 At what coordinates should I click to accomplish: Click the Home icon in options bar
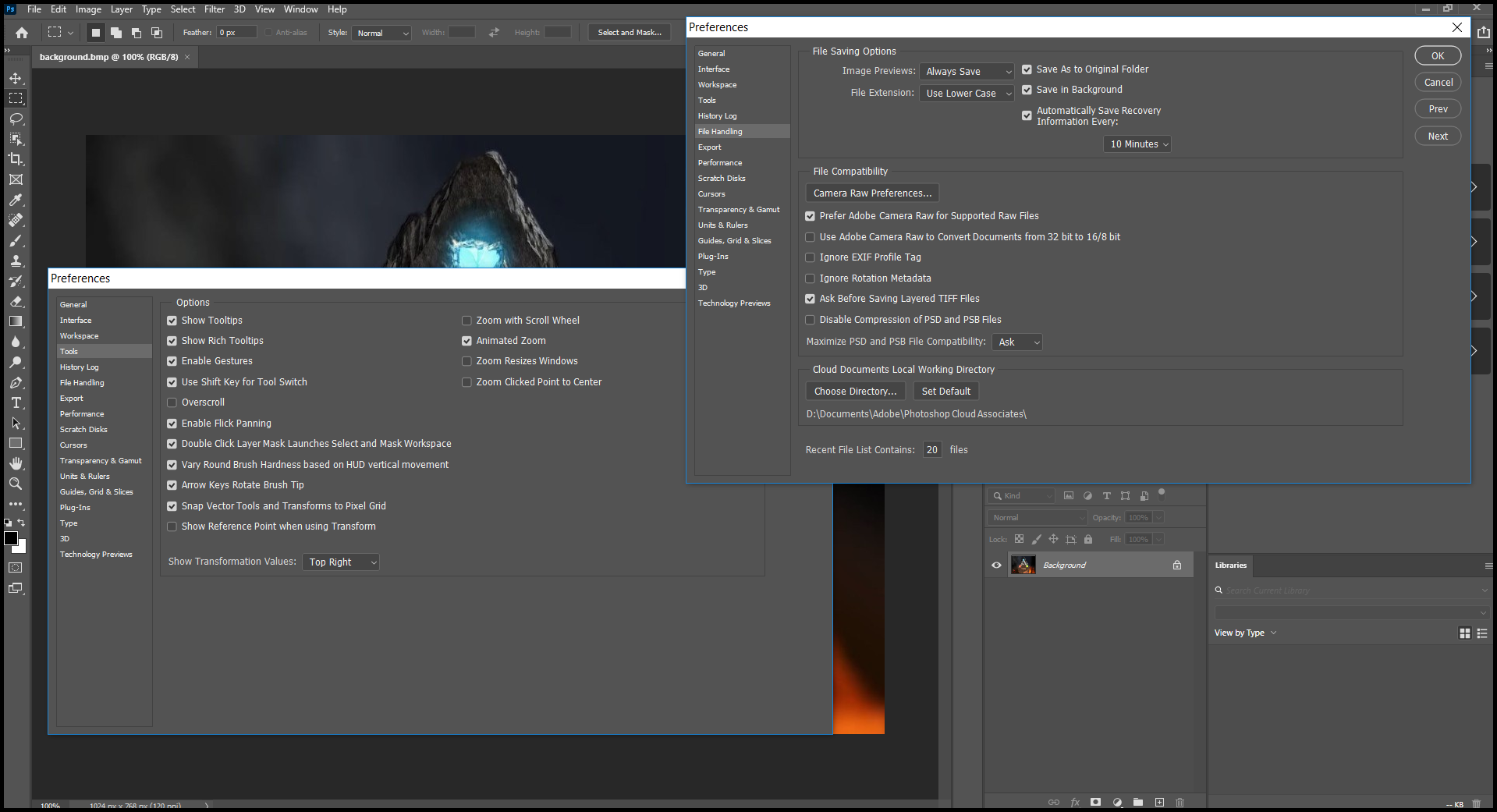22,33
